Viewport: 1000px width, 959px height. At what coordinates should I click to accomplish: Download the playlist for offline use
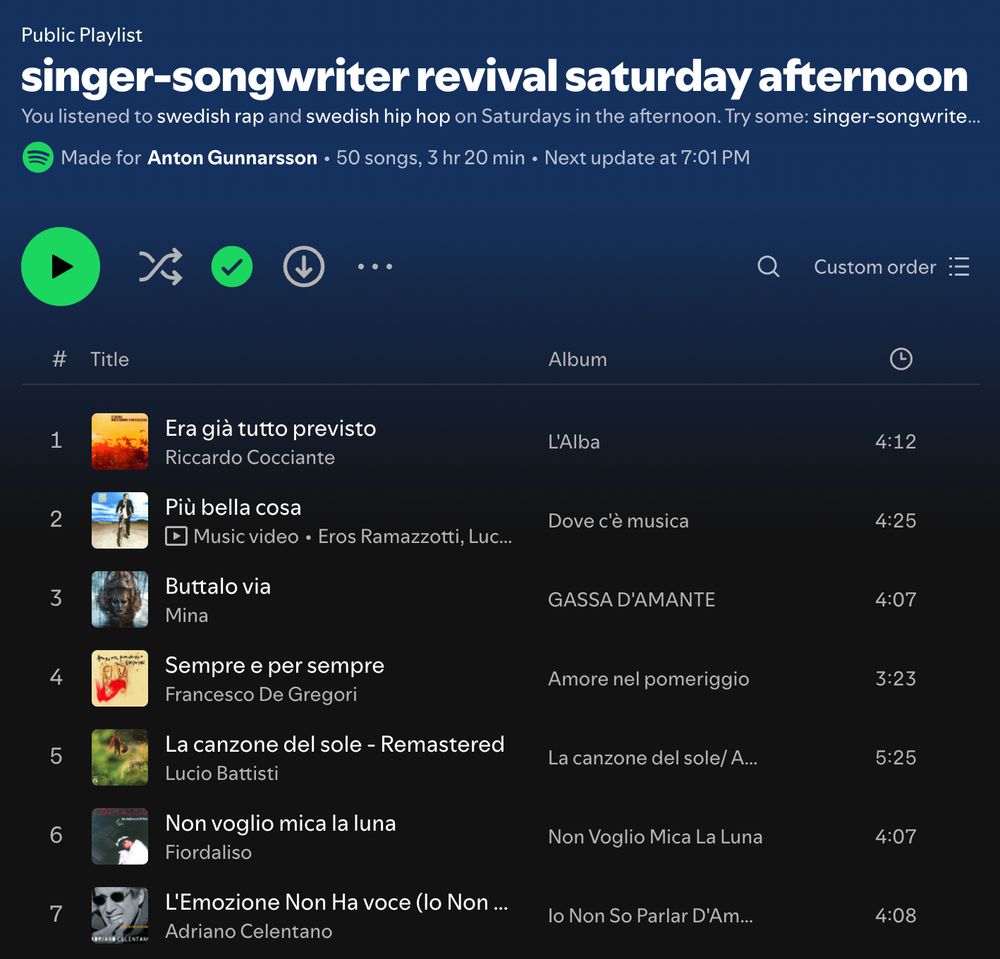pos(304,267)
